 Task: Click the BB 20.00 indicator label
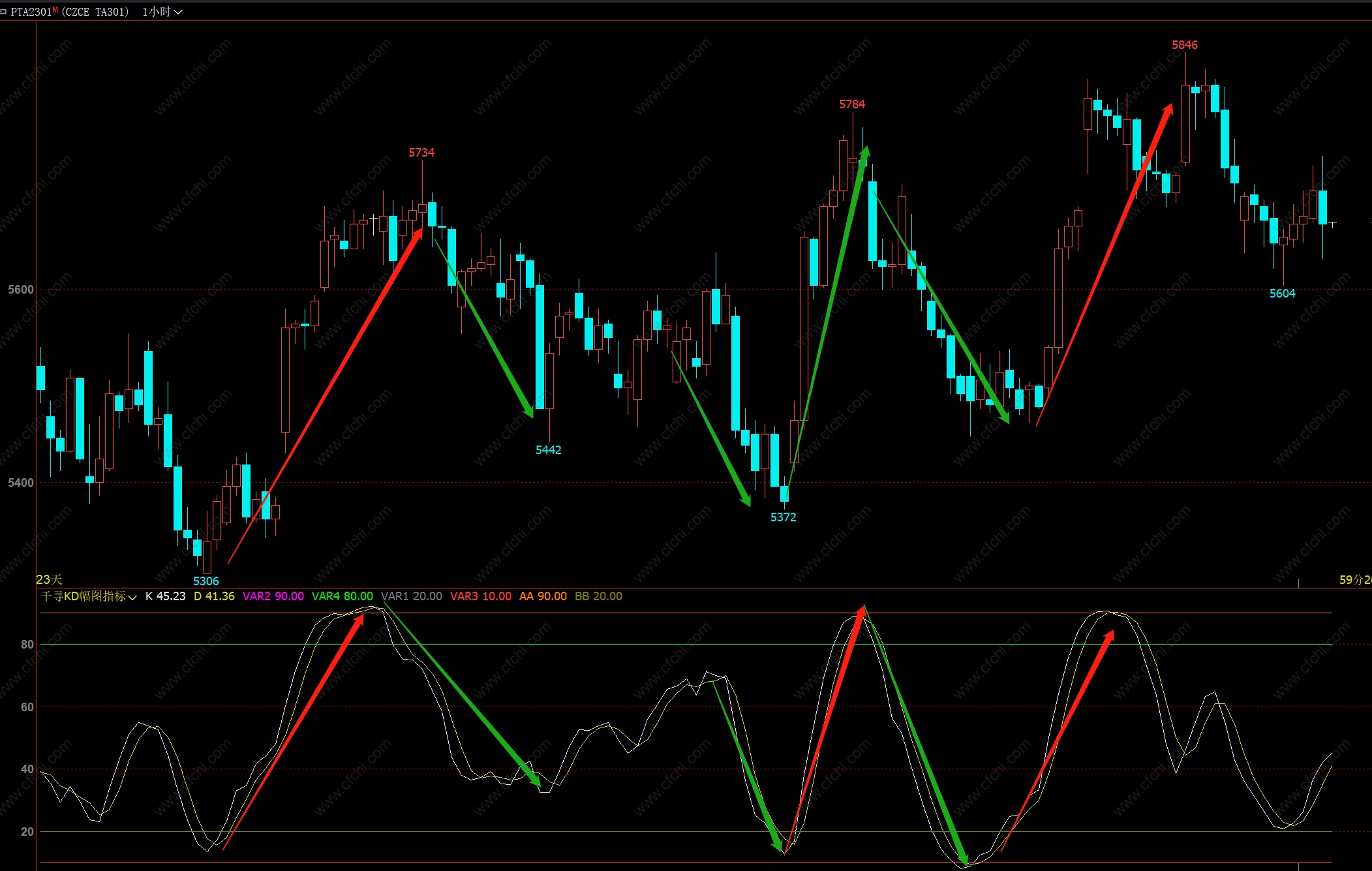(598, 596)
